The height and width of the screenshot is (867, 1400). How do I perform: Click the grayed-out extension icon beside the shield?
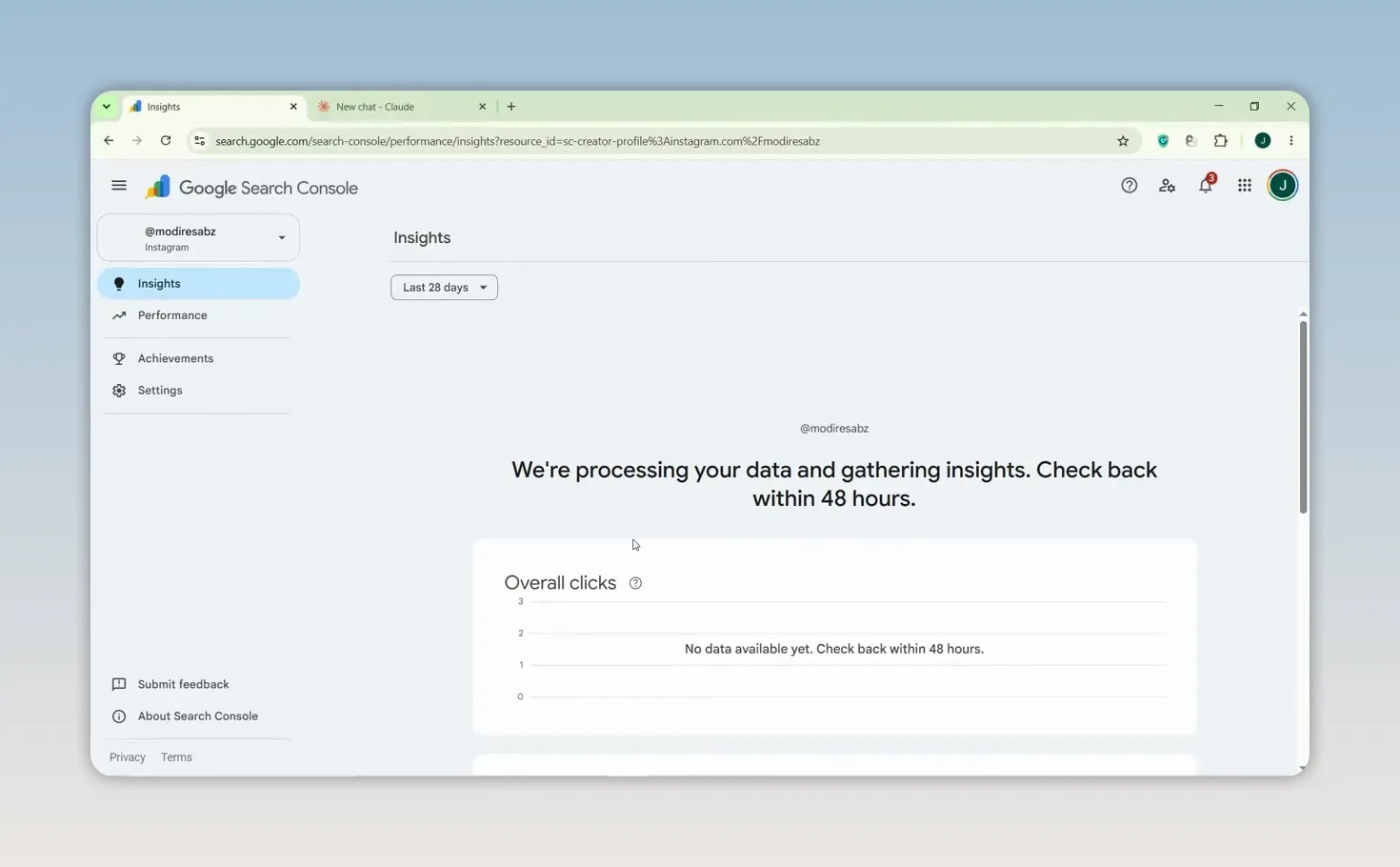pyautogui.click(x=1190, y=141)
